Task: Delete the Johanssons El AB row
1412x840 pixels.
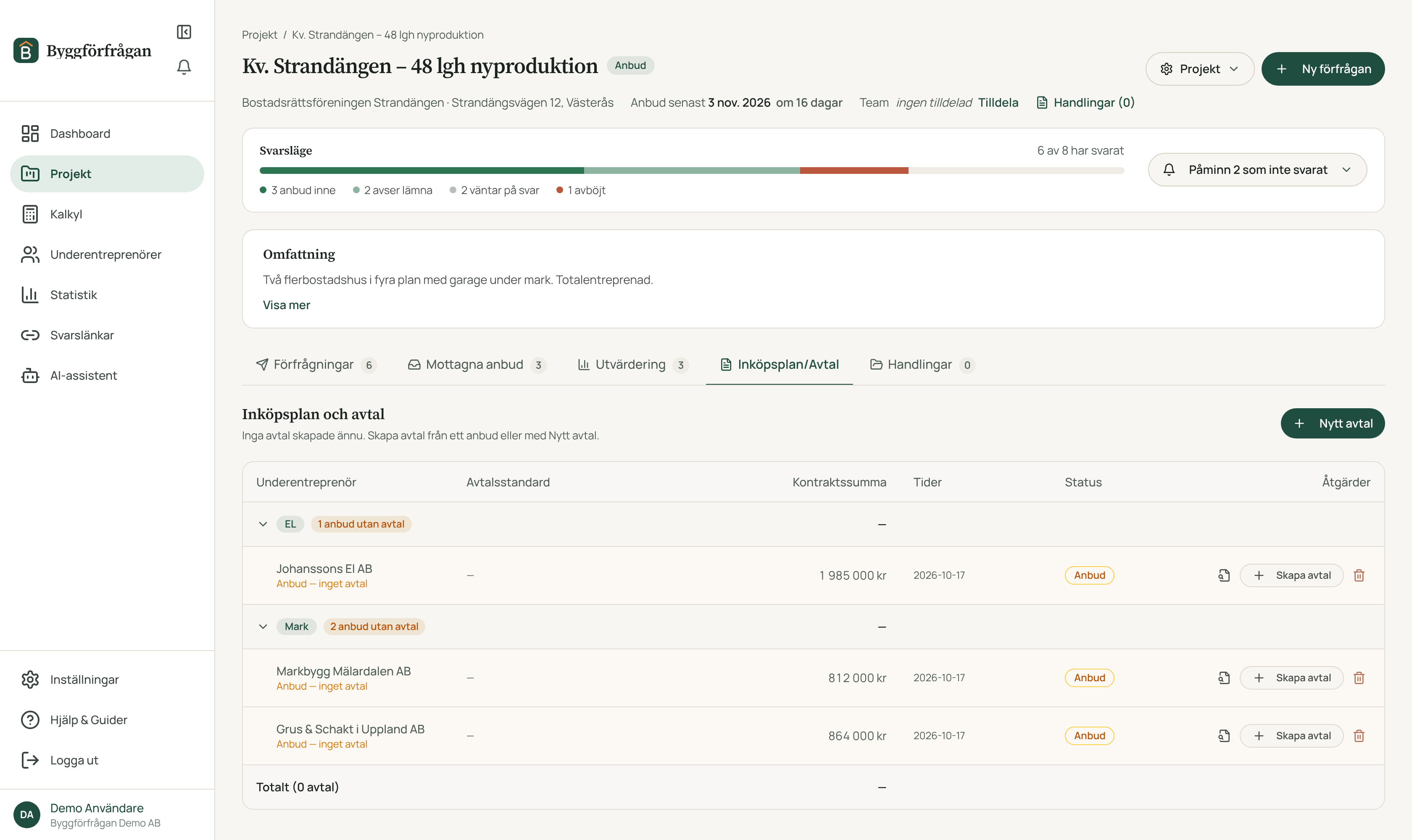Action: pyautogui.click(x=1359, y=575)
